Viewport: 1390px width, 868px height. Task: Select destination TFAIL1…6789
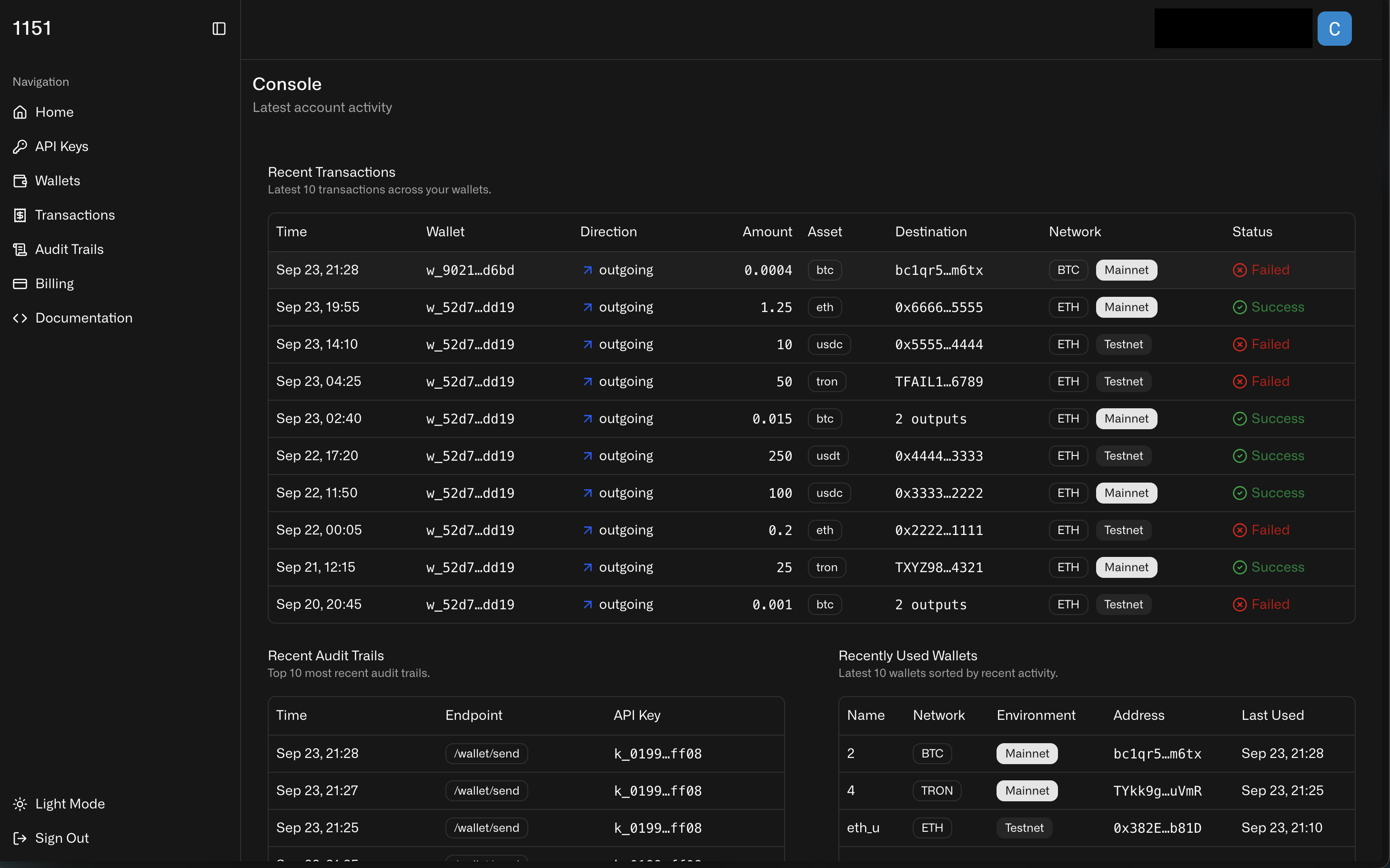pos(939,382)
